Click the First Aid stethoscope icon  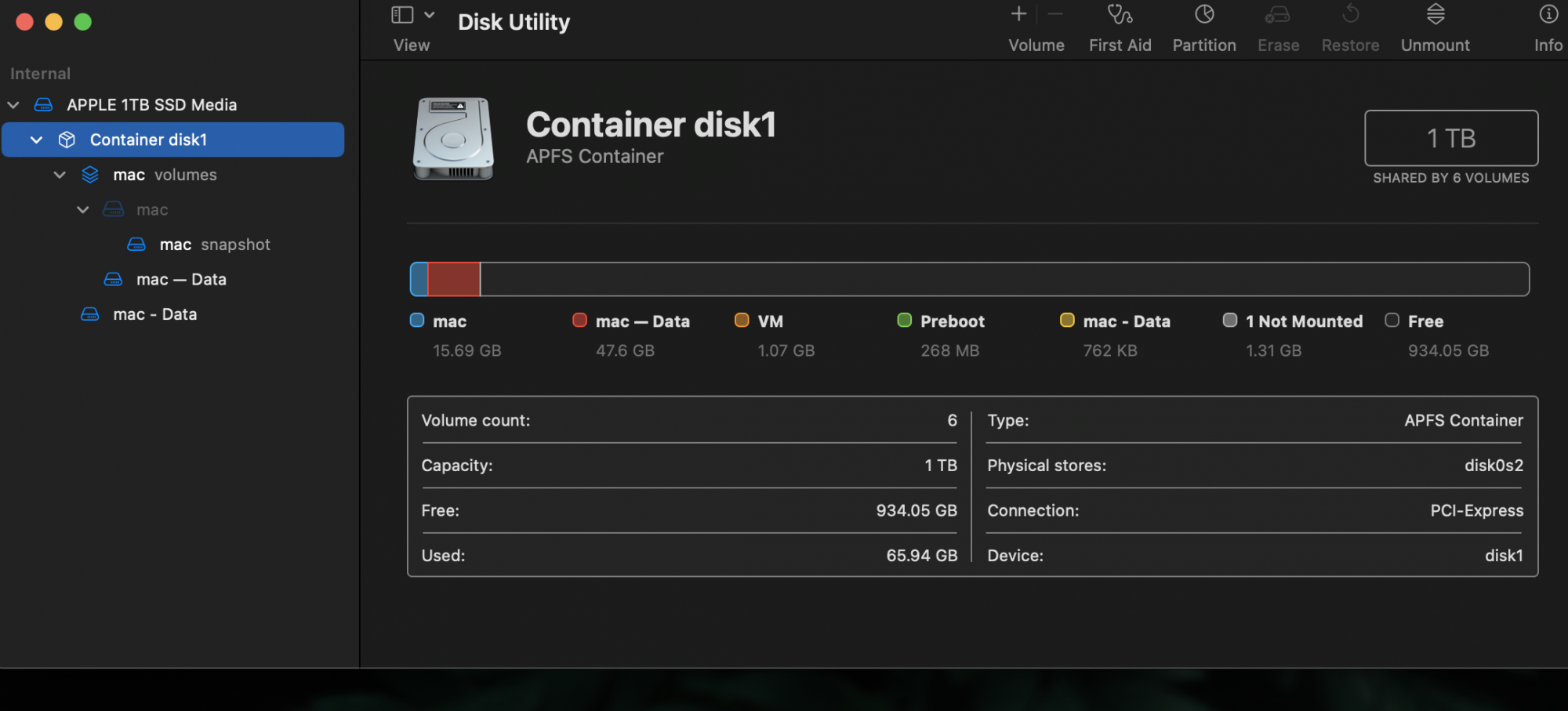pyautogui.click(x=1119, y=15)
